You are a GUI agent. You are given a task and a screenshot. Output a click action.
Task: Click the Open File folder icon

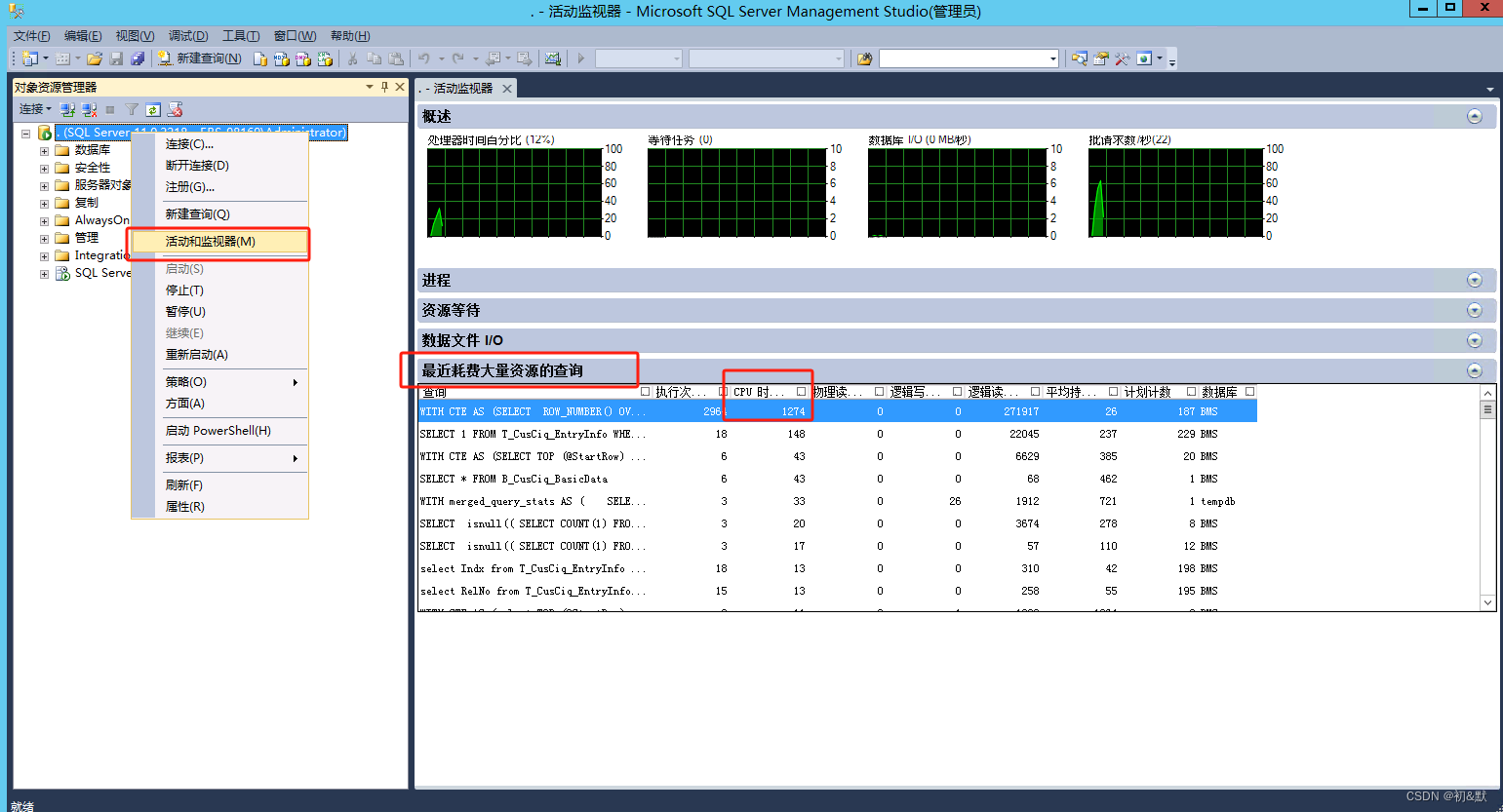coord(97,58)
